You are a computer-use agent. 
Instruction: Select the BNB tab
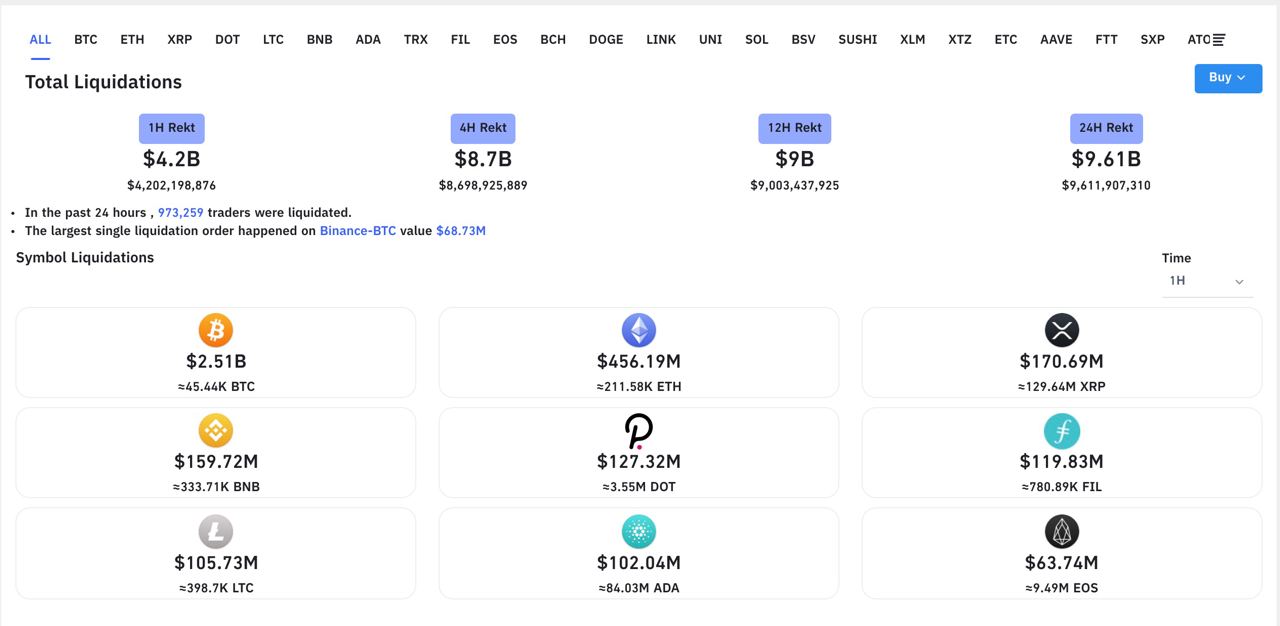tap(319, 40)
